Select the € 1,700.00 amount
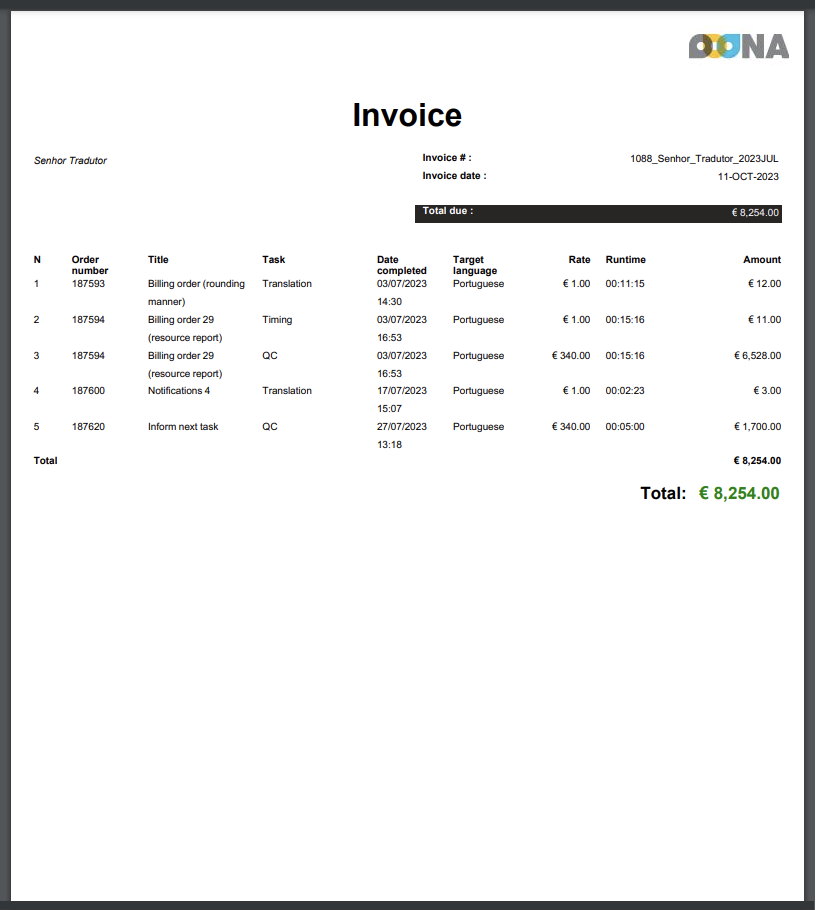 757,427
